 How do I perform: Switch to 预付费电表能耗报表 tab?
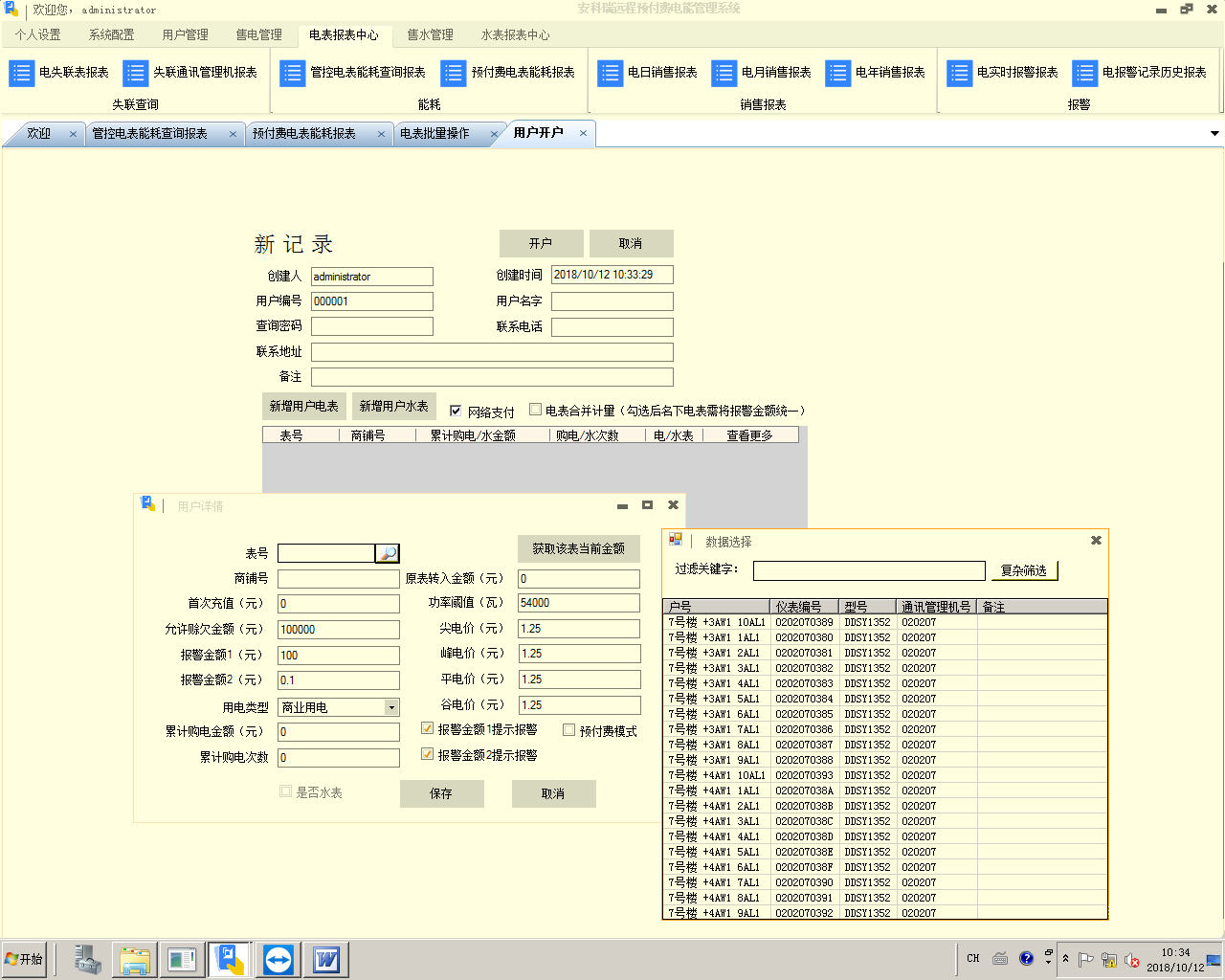click(x=304, y=134)
